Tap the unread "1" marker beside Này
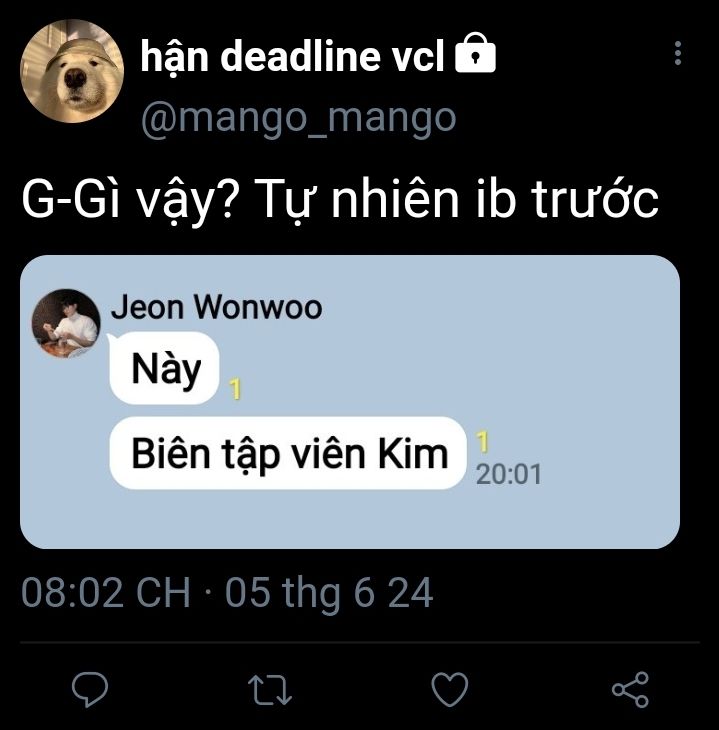The height and width of the screenshot is (730, 719). tap(236, 389)
